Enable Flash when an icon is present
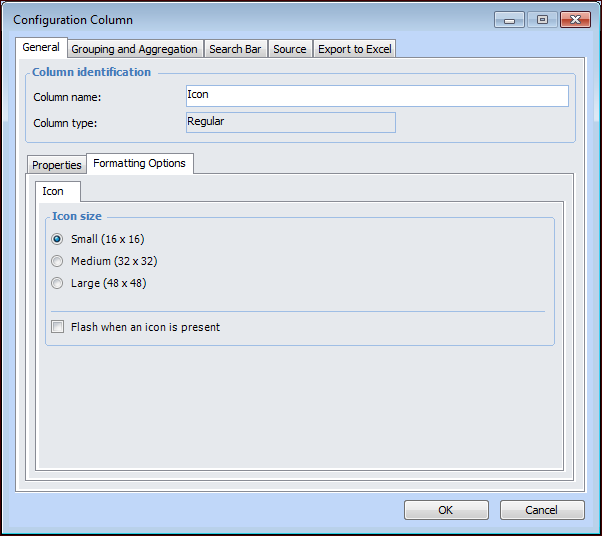Viewport: 602px width, 536px height. (58, 327)
